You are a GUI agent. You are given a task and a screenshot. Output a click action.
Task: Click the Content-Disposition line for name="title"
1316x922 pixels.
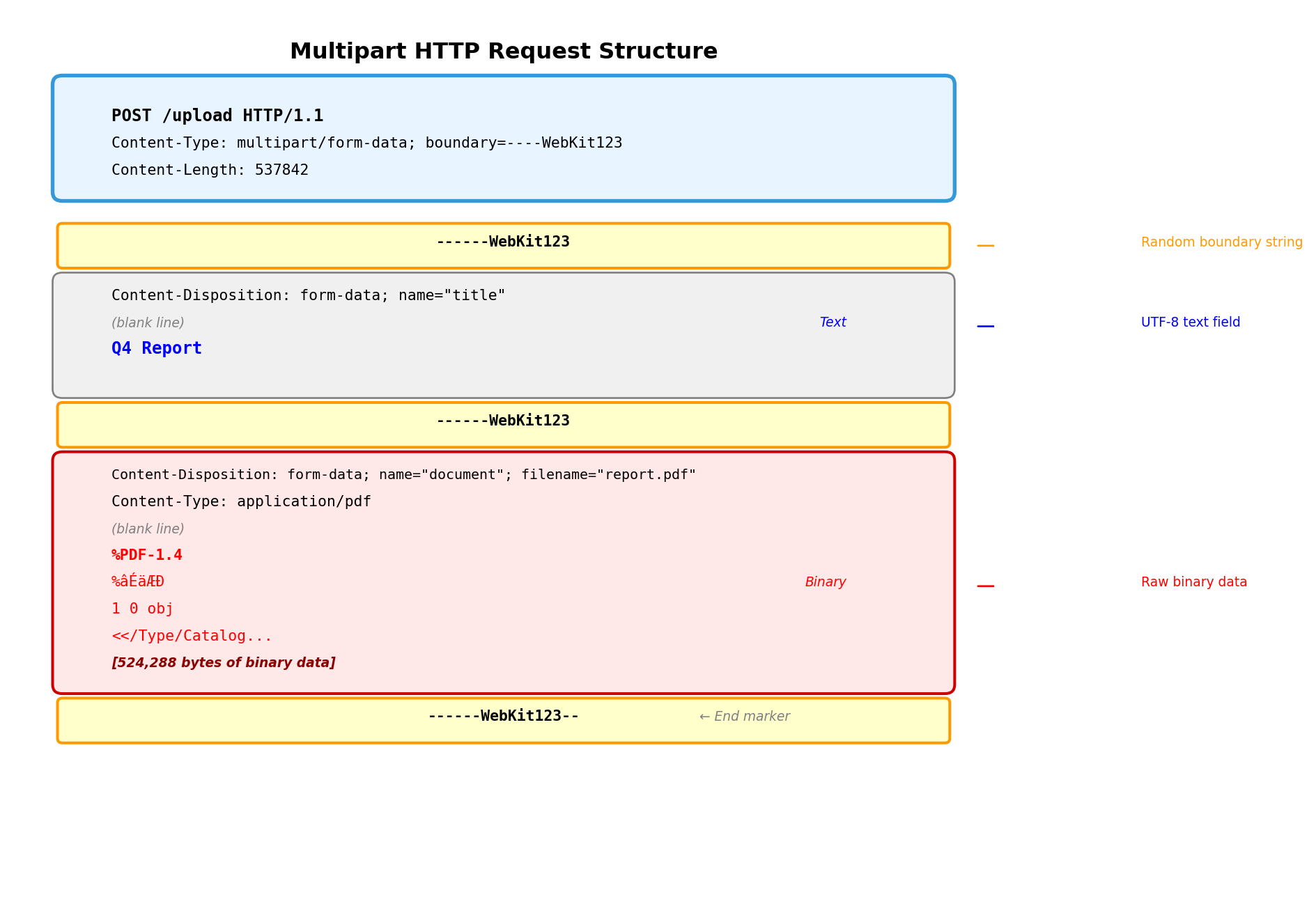[x=308, y=295]
